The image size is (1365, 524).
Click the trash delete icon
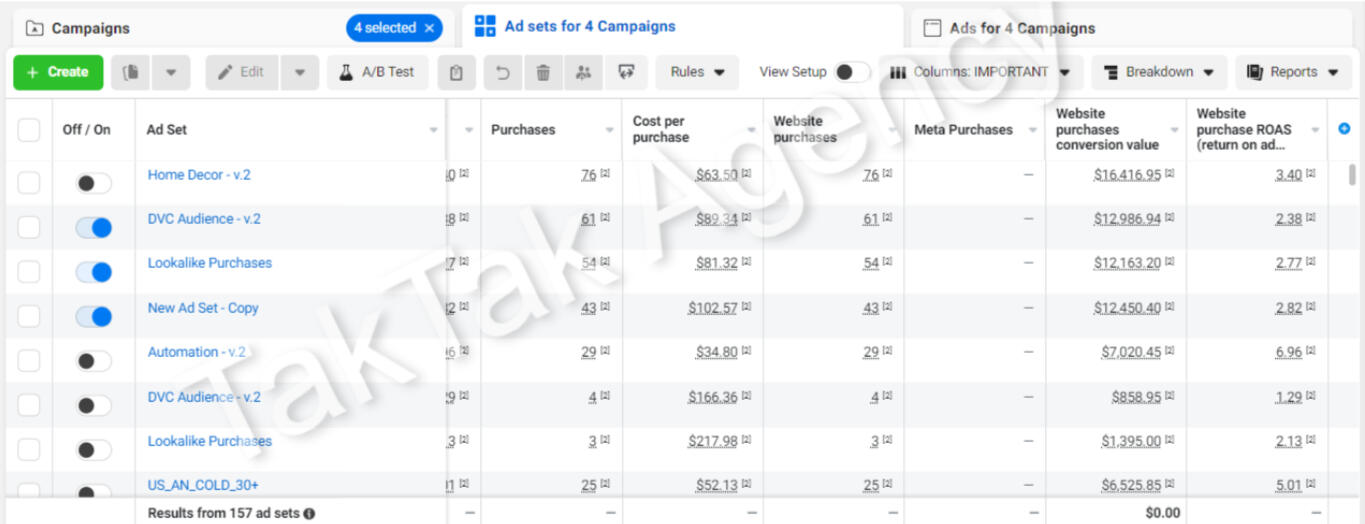pyautogui.click(x=543, y=72)
